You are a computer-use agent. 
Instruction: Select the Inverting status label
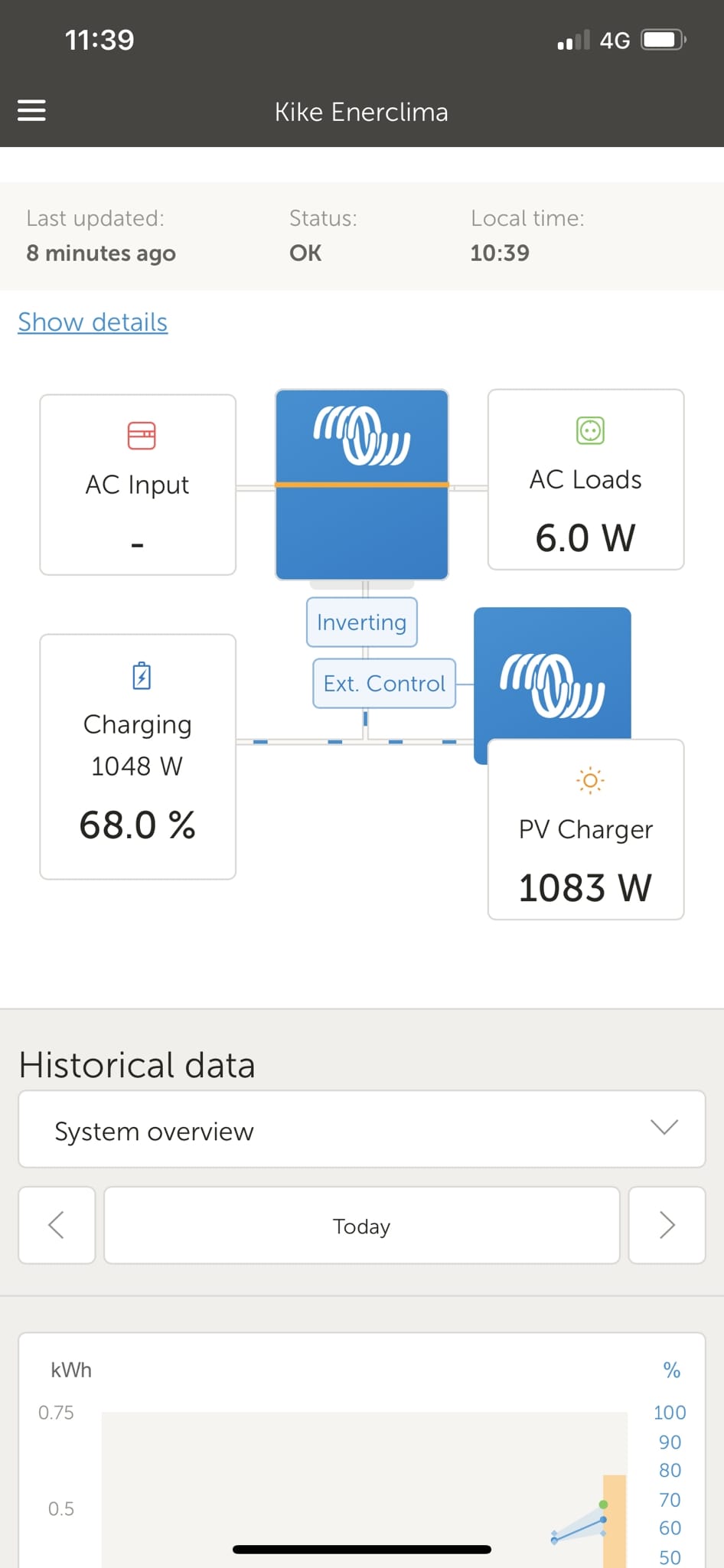pos(362,622)
